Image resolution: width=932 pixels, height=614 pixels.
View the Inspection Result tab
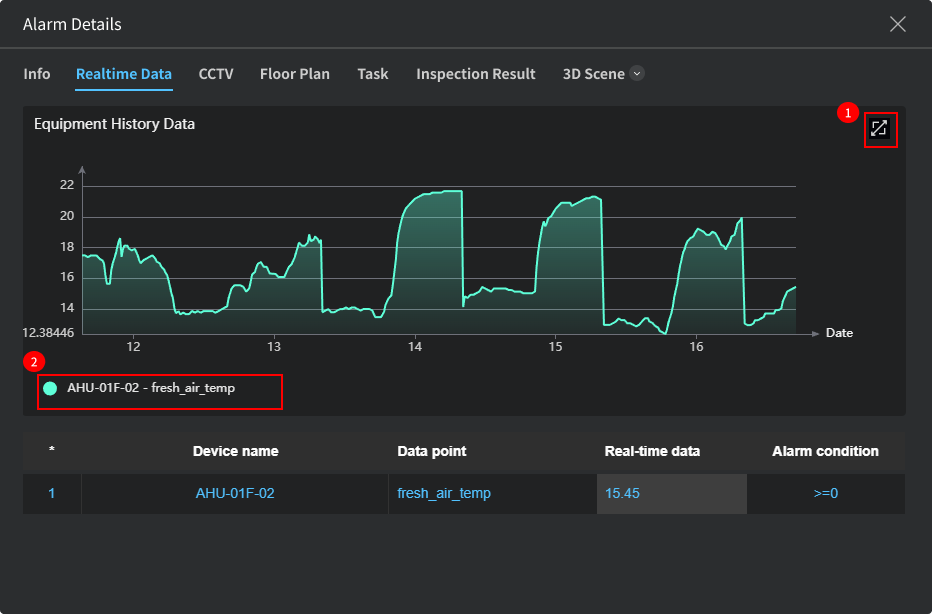(476, 74)
